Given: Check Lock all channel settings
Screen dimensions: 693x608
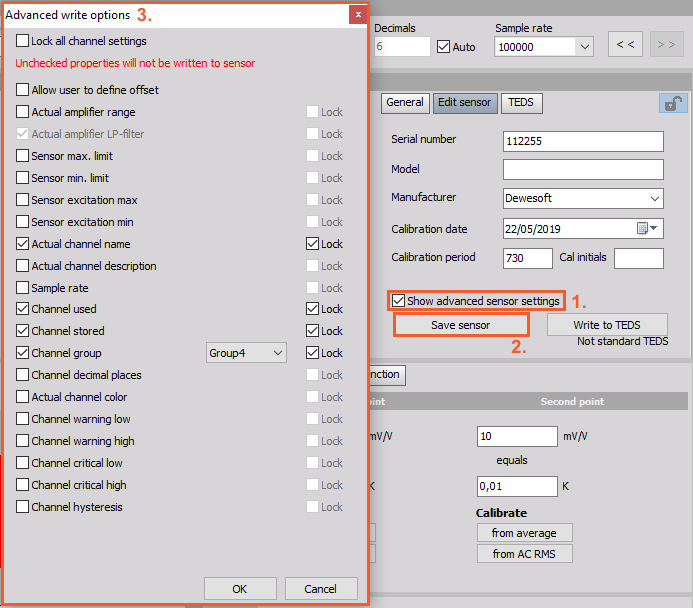Looking at the screenshot, I should click(x=23, y=41).
